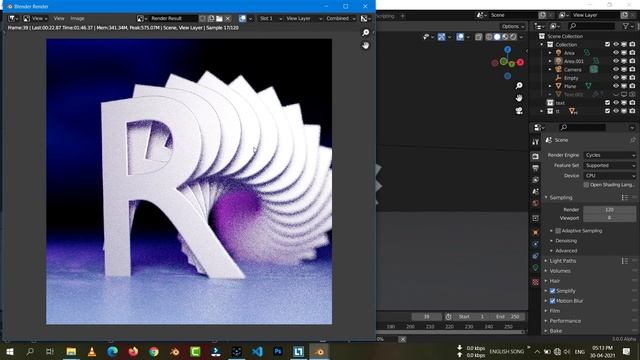Hide Camera with eye icon

pos(616,70)
